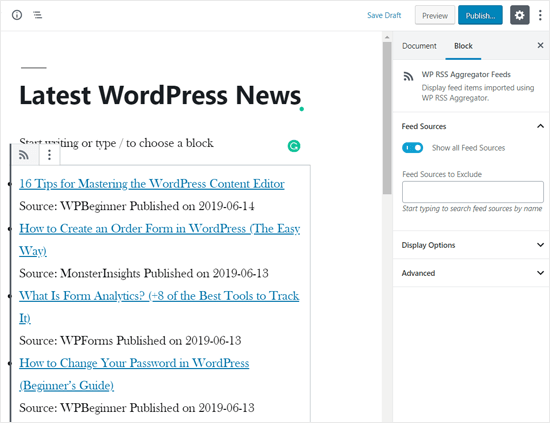Open How to Change Your Password link
Viewport: 550px width, 423px height.
coord(134,374)
